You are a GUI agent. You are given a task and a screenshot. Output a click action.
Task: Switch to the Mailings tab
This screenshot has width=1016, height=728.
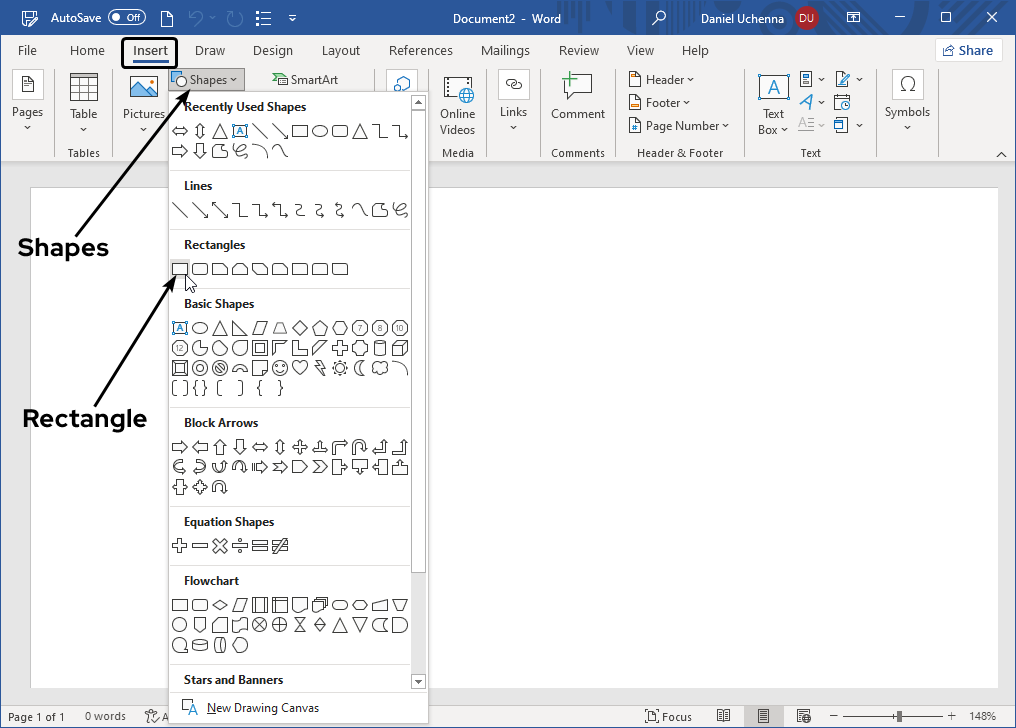pyautogui.click(x=505, y=51)
